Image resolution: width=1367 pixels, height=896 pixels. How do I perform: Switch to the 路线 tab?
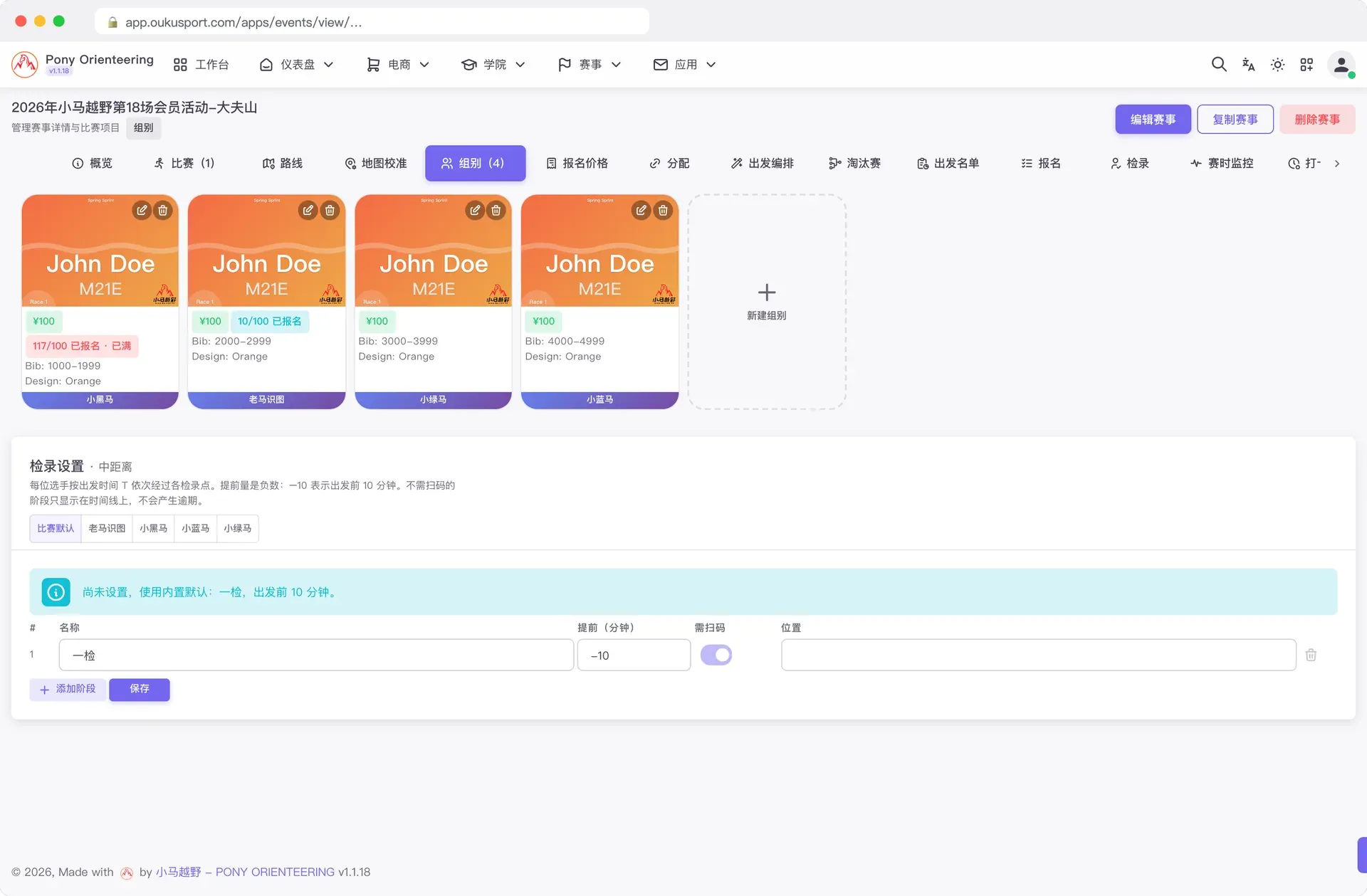point(283,164)
